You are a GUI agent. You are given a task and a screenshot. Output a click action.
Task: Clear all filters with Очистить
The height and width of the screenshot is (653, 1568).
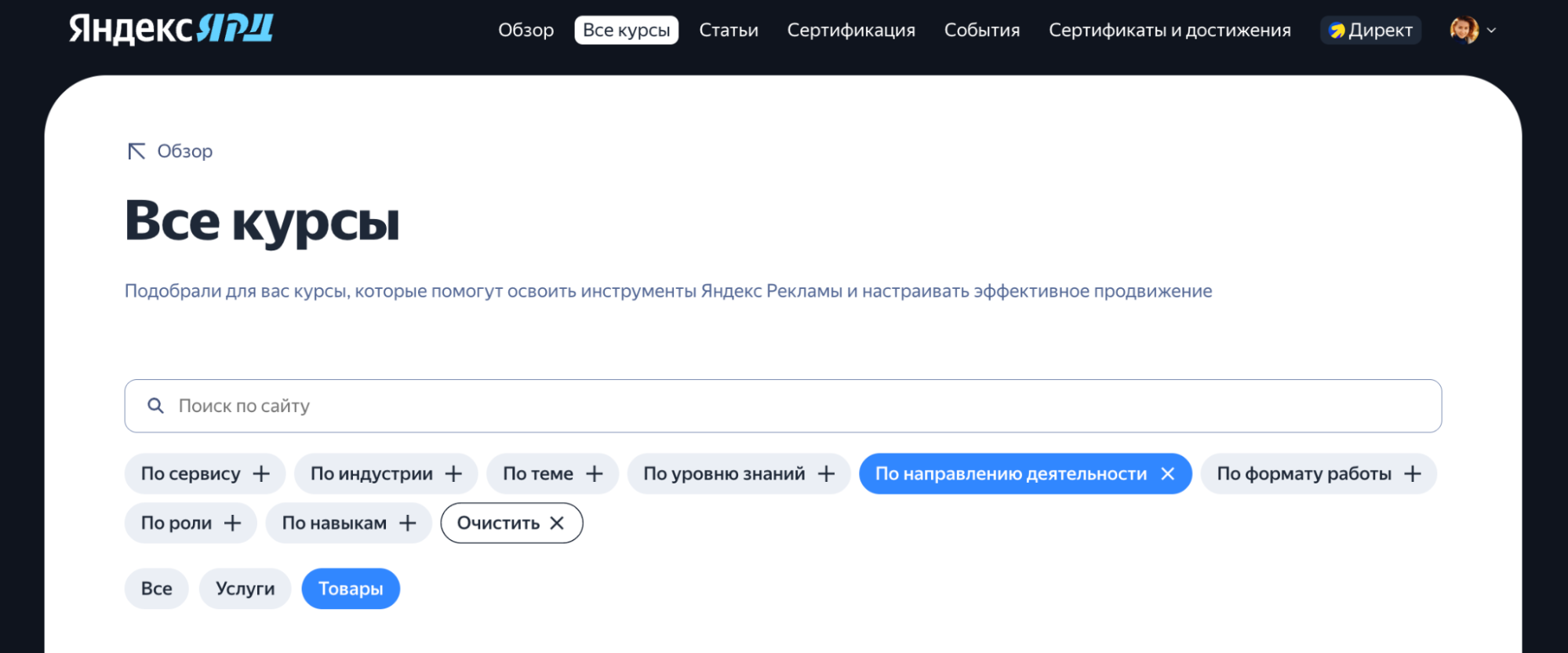[x=511, y=523]
